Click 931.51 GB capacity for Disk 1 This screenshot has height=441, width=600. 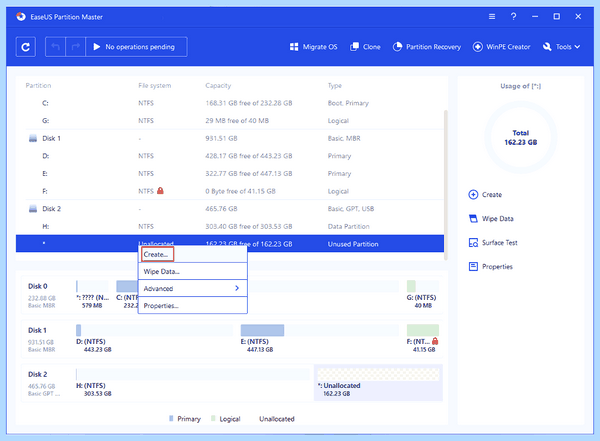click(x=221, y=138)
